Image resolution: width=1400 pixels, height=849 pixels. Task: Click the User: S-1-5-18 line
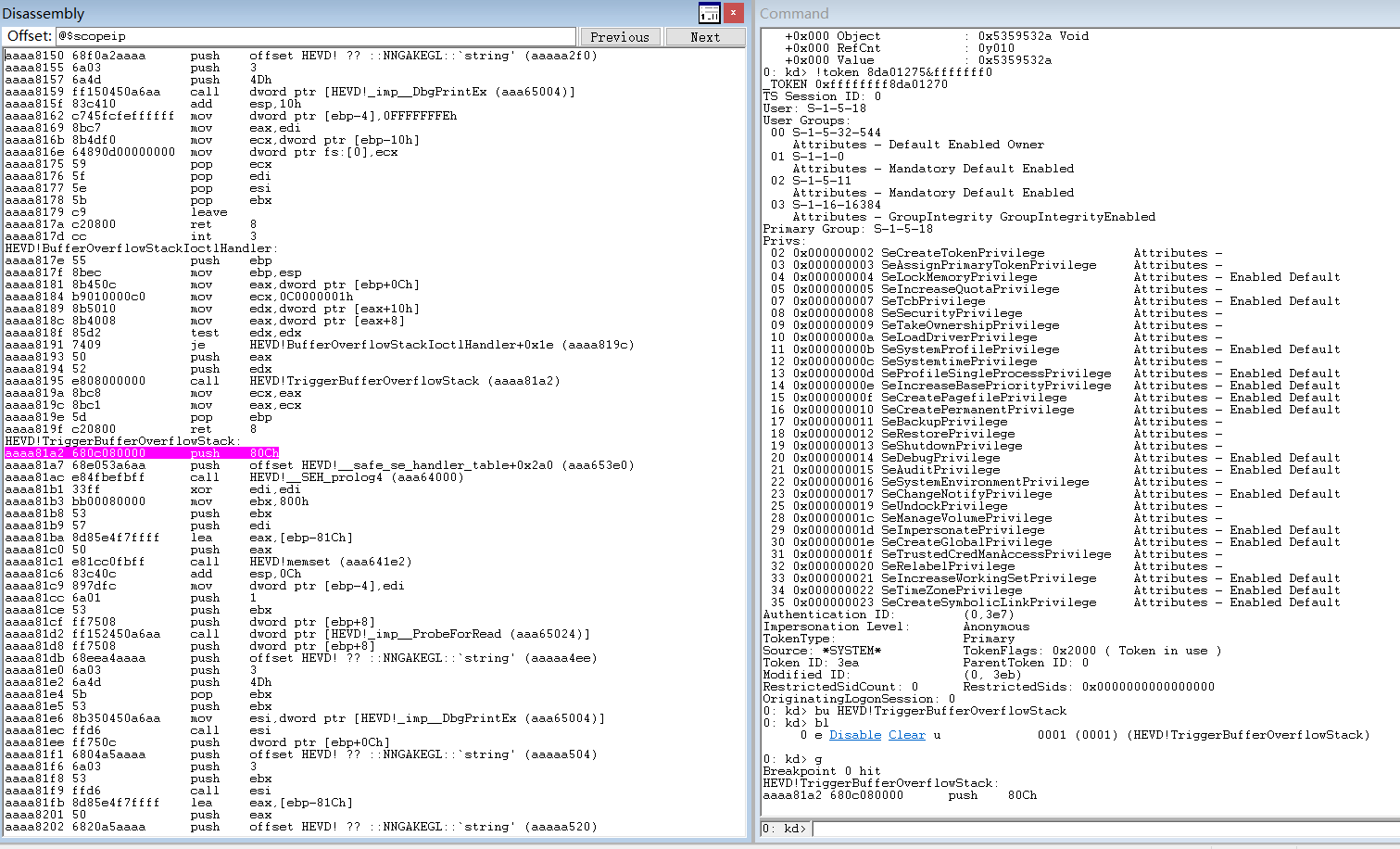point(814,108)
